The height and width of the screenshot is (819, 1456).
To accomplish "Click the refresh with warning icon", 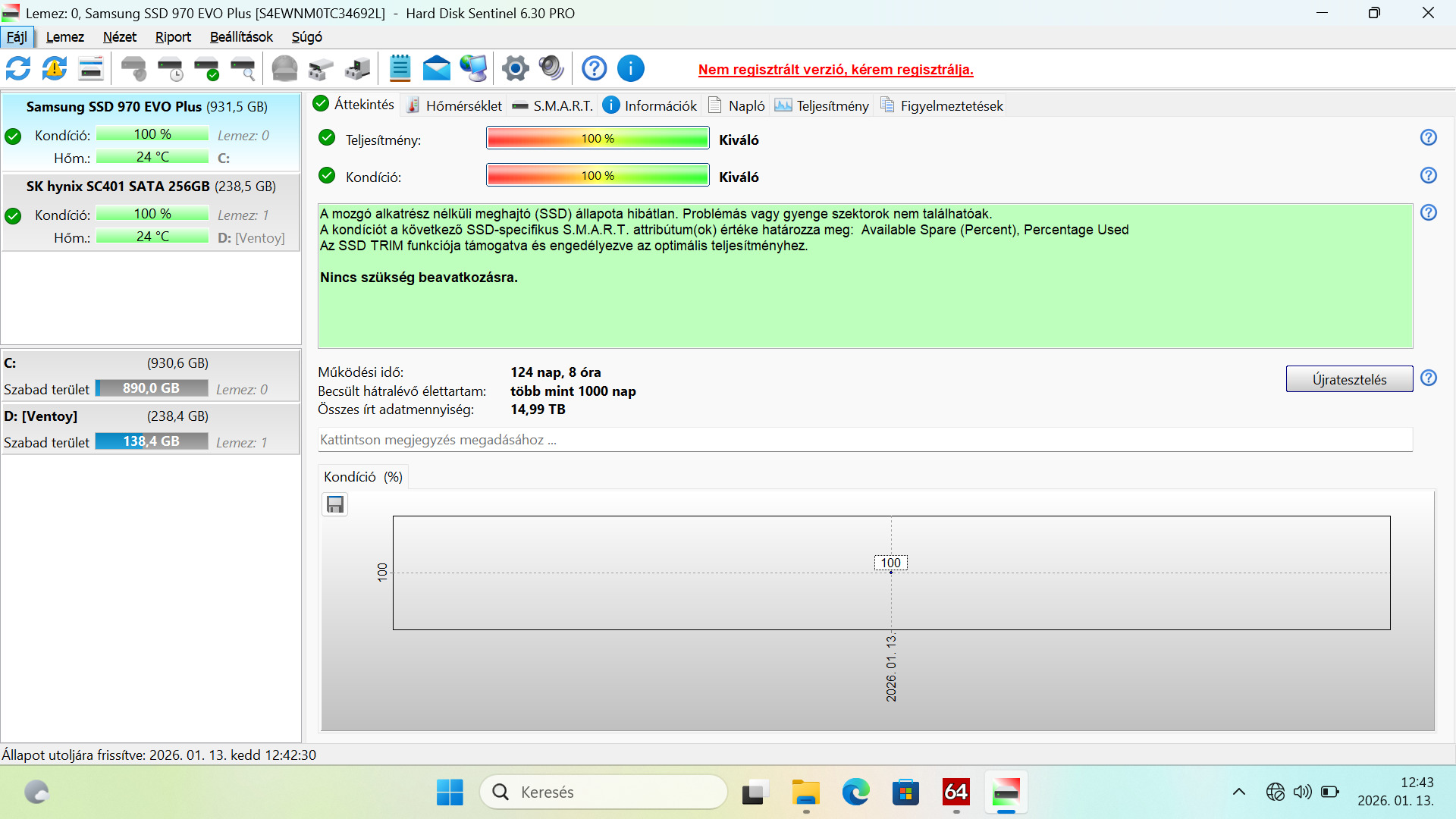I will click(55, 69).
